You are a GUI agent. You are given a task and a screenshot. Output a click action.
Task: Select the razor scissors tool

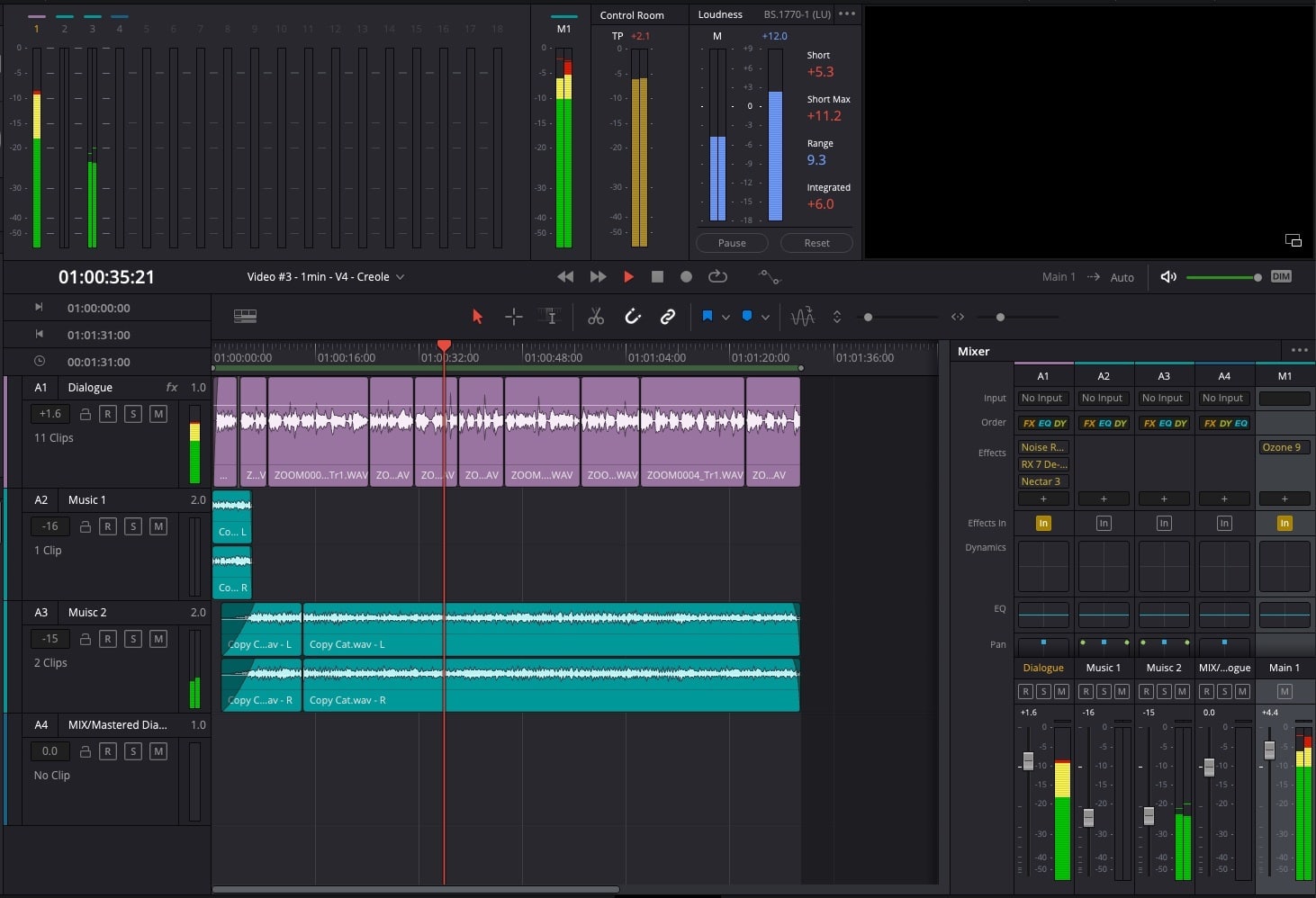point(595,317)
